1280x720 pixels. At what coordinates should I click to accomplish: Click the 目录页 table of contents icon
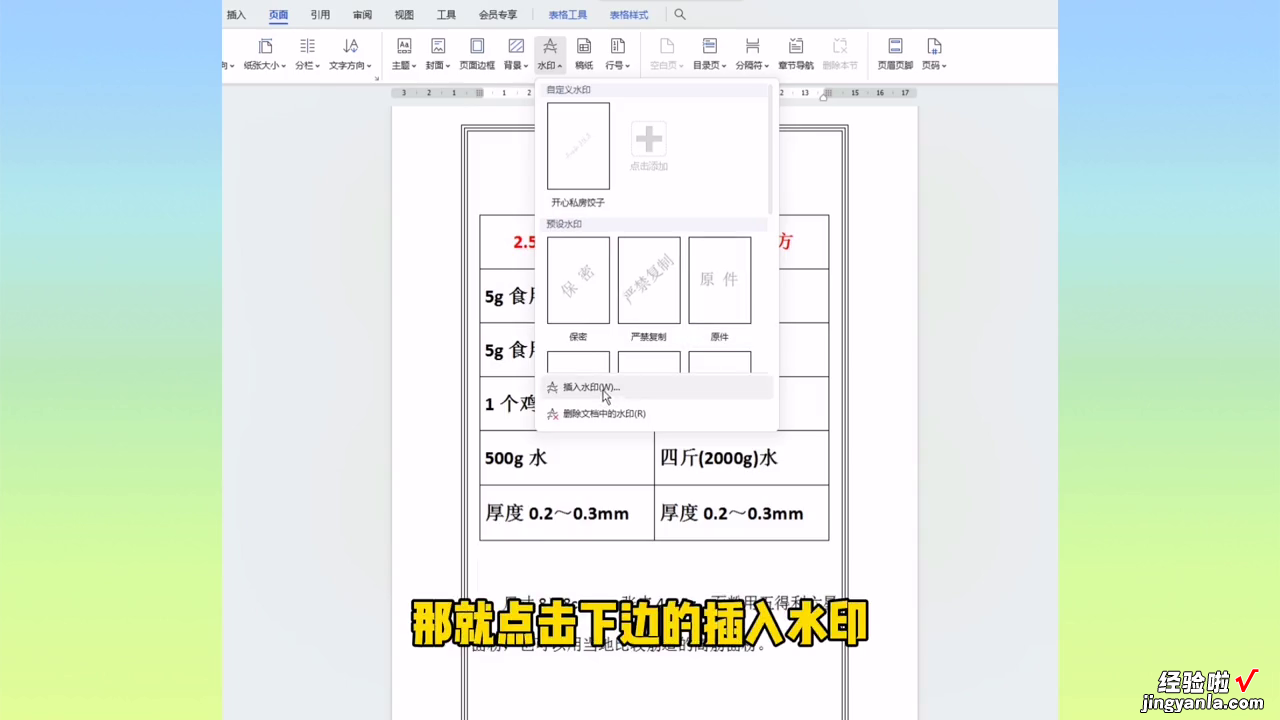pyautogui.click(x=710, y=46)
